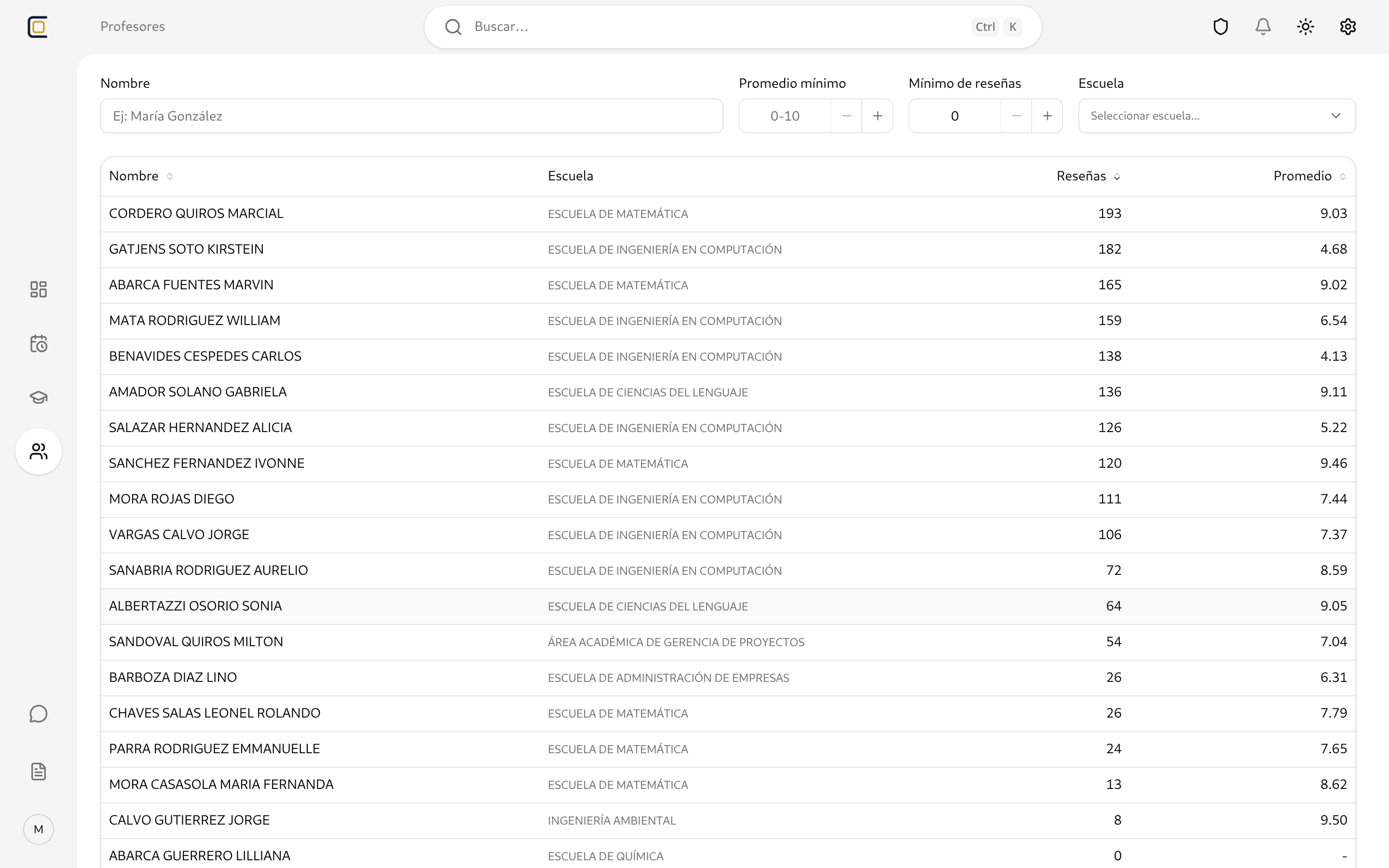Screen dimensions: 1389x868
Task: Open BARBOZA DIAZ LINO row
Action: click(728, 678)
